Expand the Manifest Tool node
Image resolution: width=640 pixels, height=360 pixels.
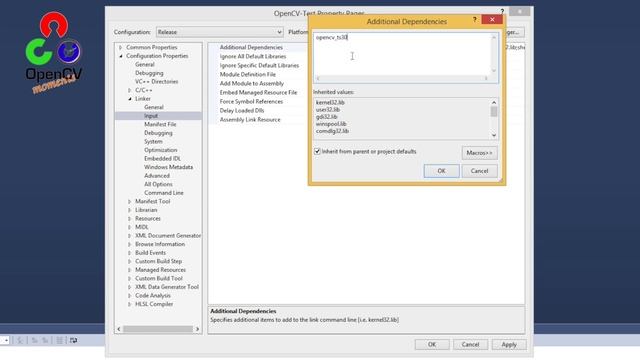click(x=130, y=202)
